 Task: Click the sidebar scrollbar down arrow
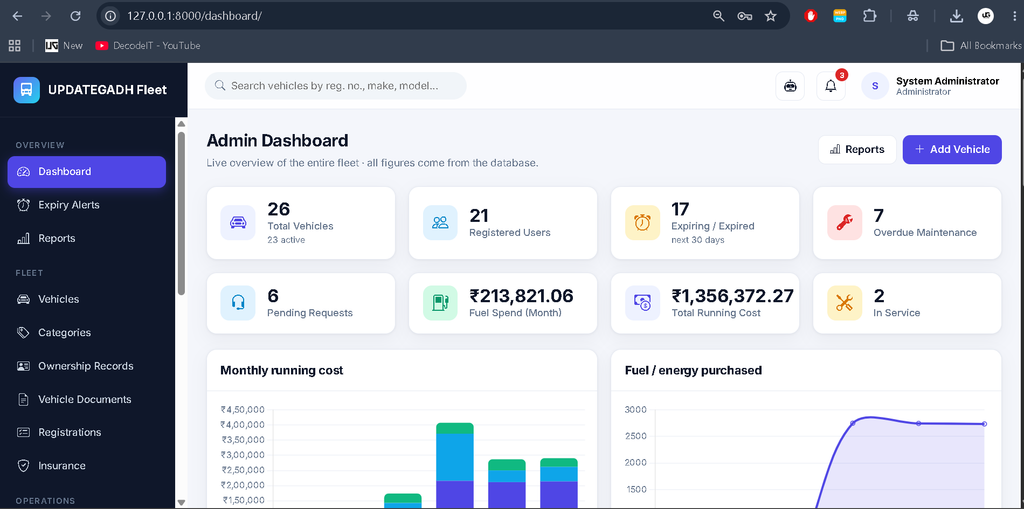pyautogui.click(x=181, y=502)
